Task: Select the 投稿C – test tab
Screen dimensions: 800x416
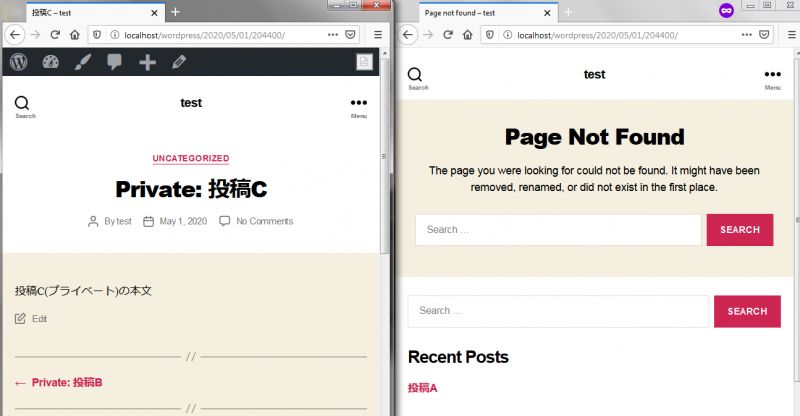Action: pyautogui.click(x=89, y=13)
